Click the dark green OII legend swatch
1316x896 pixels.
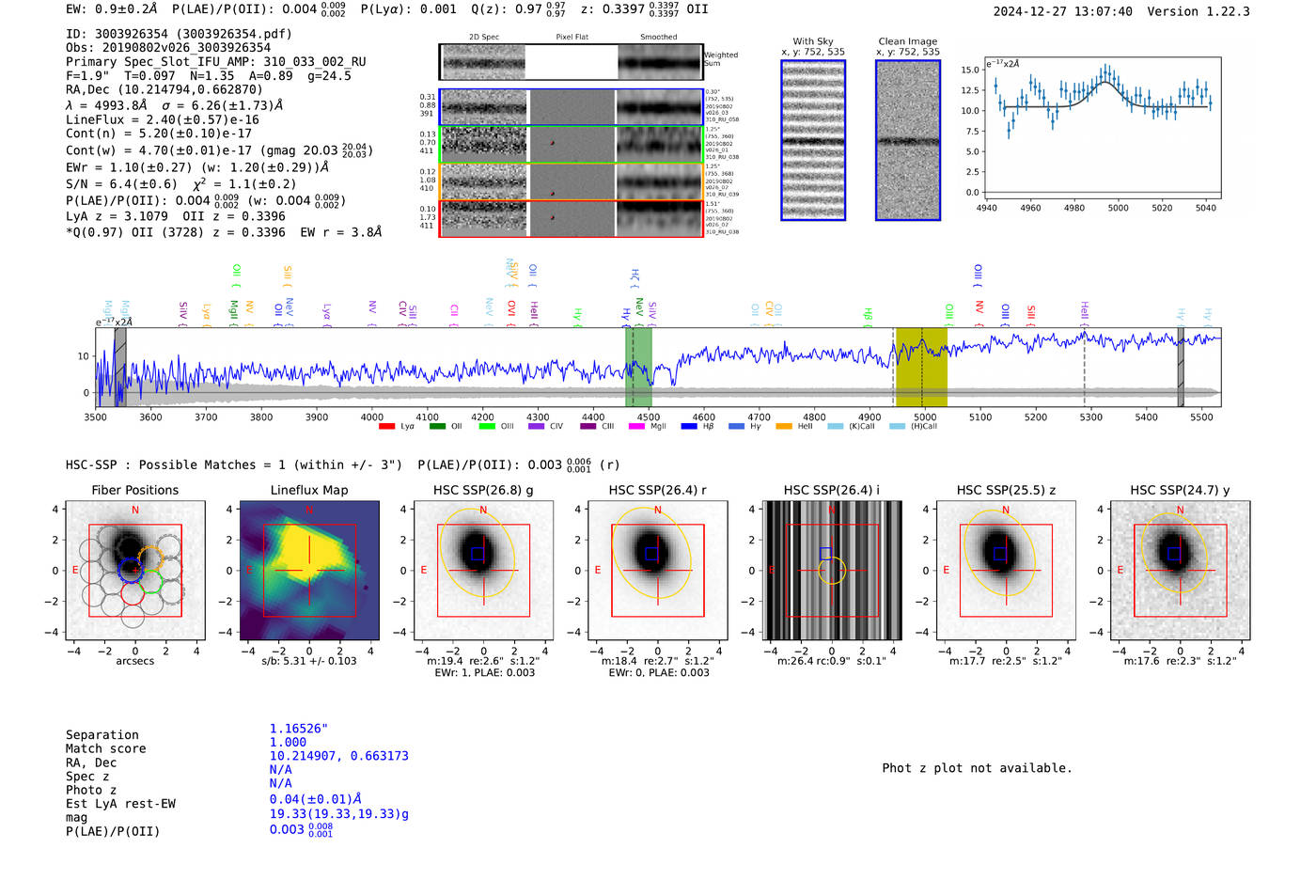pos(437,427)
